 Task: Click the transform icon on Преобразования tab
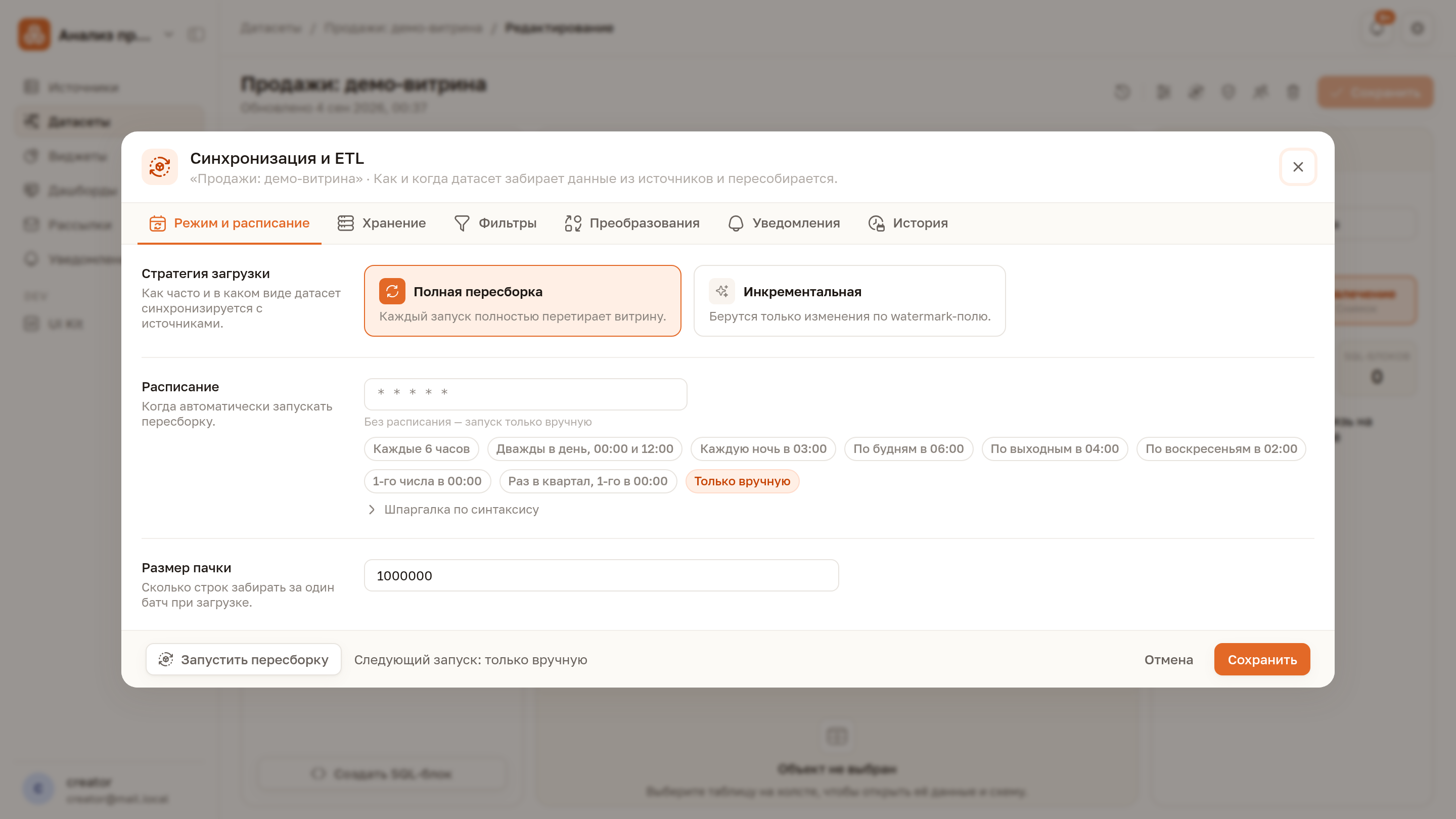point(573,223)
